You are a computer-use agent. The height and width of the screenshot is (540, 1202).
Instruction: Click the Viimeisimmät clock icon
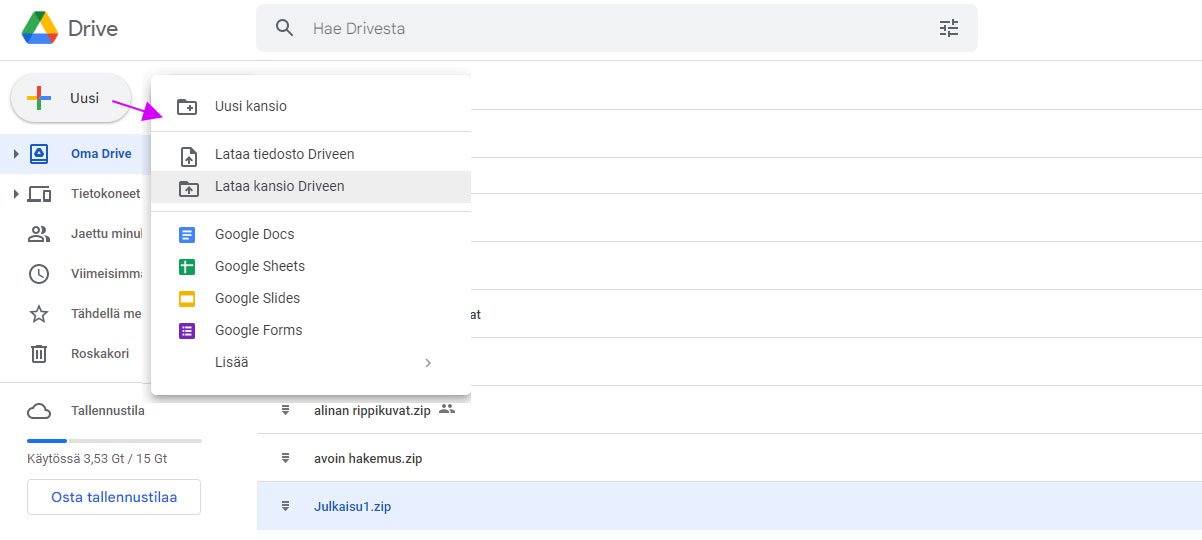click(39, 274)
